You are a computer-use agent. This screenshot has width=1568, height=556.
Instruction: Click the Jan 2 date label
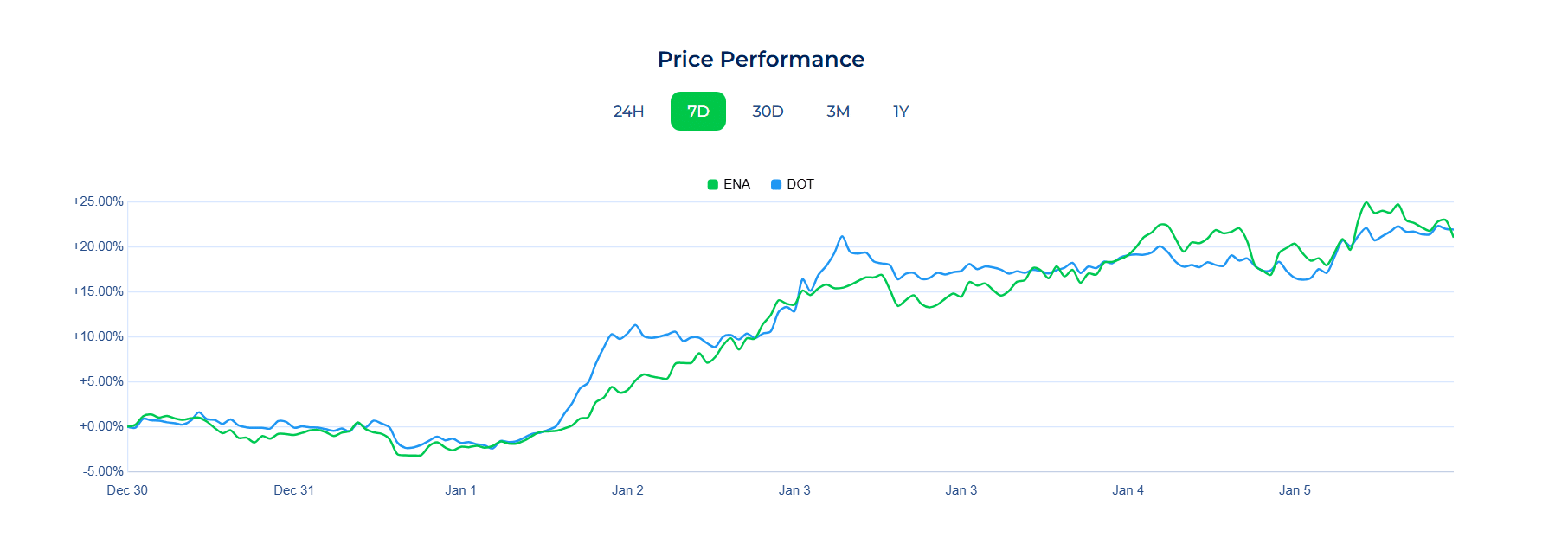627,490
